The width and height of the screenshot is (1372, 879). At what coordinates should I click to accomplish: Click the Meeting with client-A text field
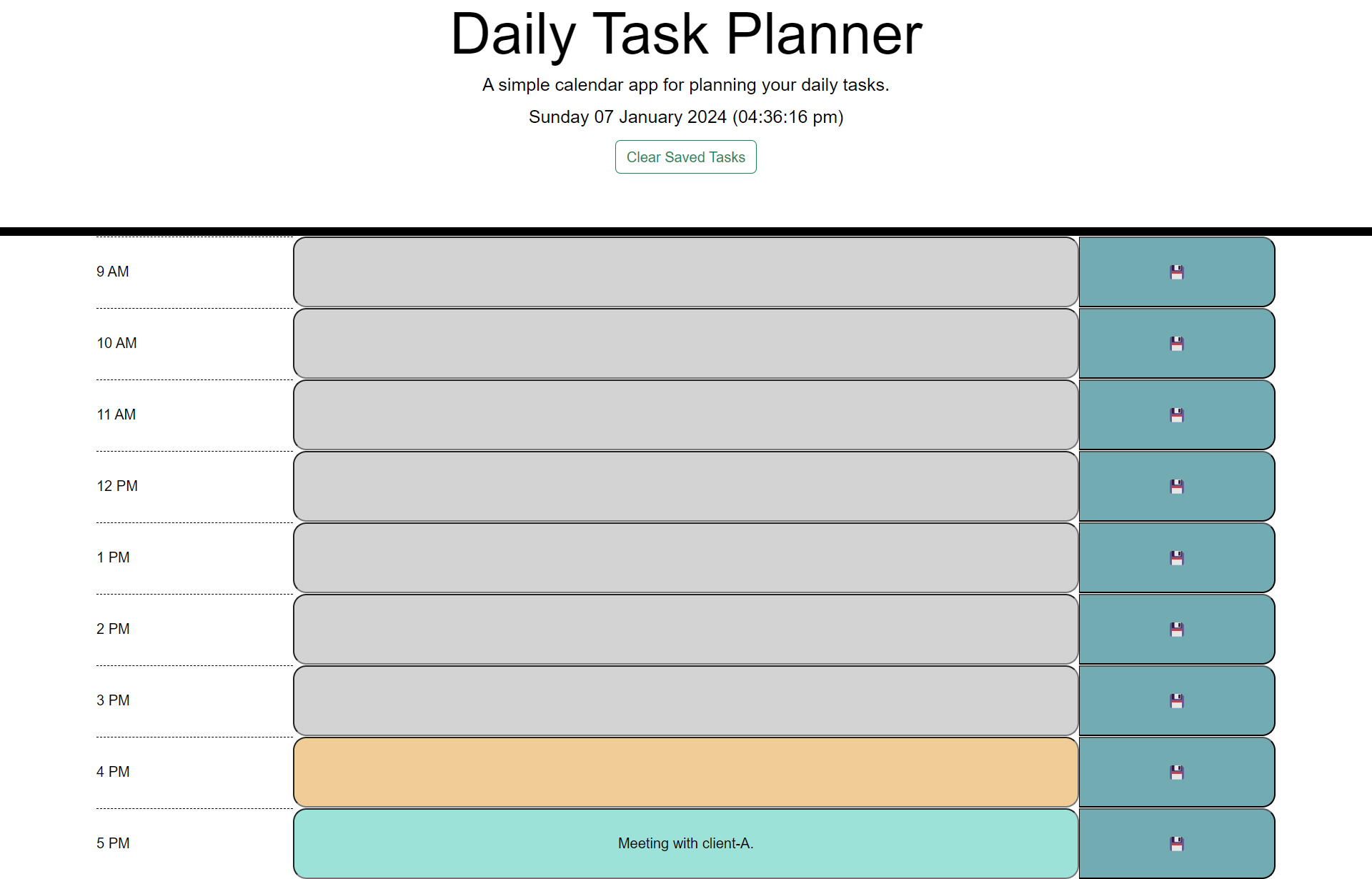(x=686, y=843)
